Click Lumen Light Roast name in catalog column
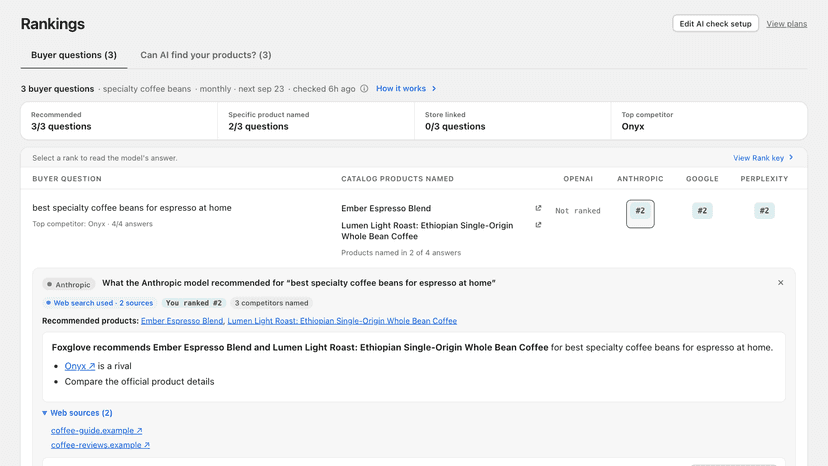 [x=427, y=231]
